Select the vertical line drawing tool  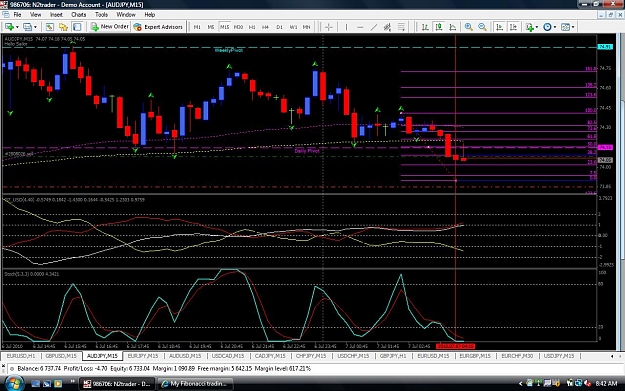346,27
